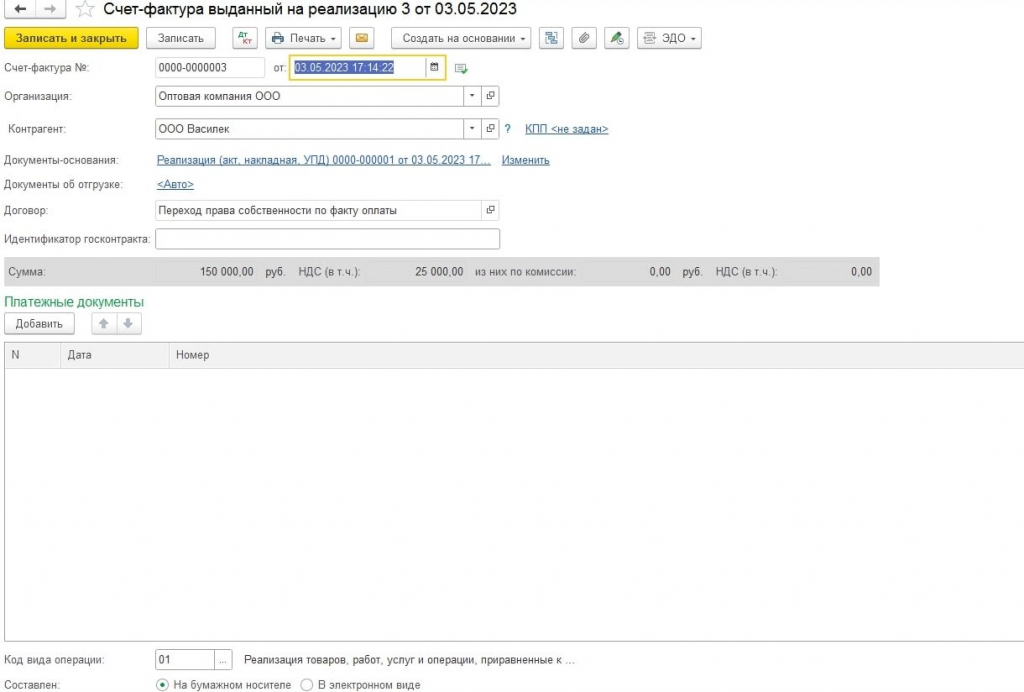Go forward with the right arrow button
The height and width of the screenshot is (692, 1024).
click(50, 8)
